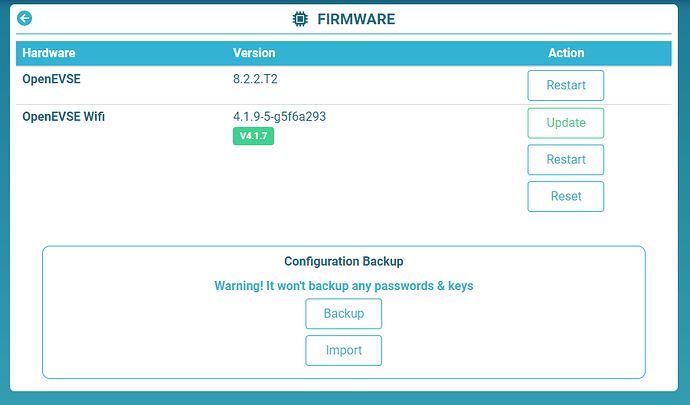Click the OpenEVSE hardware row label
690x405 pixels.
click(x=54, y=78)
